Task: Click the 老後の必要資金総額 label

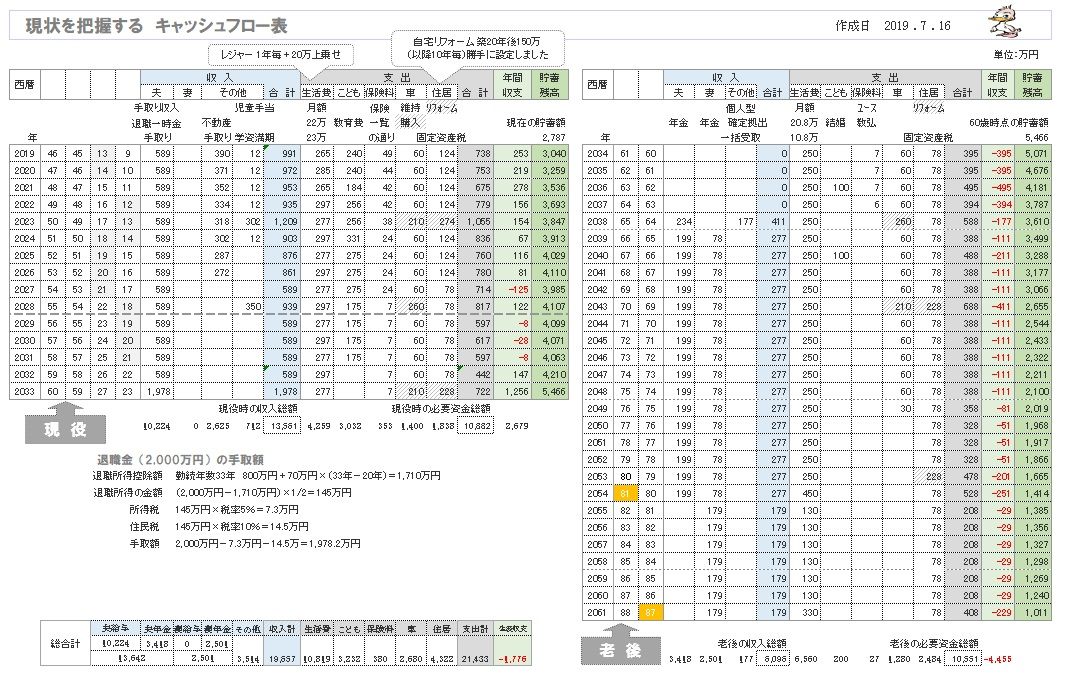Action: [934, 643]
